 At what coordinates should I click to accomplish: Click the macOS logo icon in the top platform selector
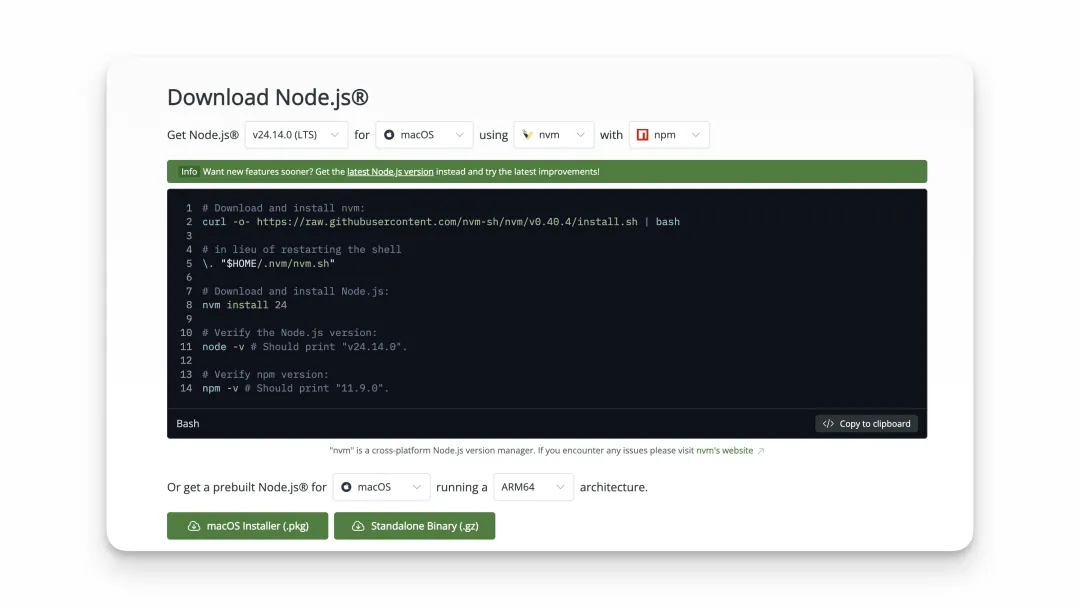click(389, 135)
